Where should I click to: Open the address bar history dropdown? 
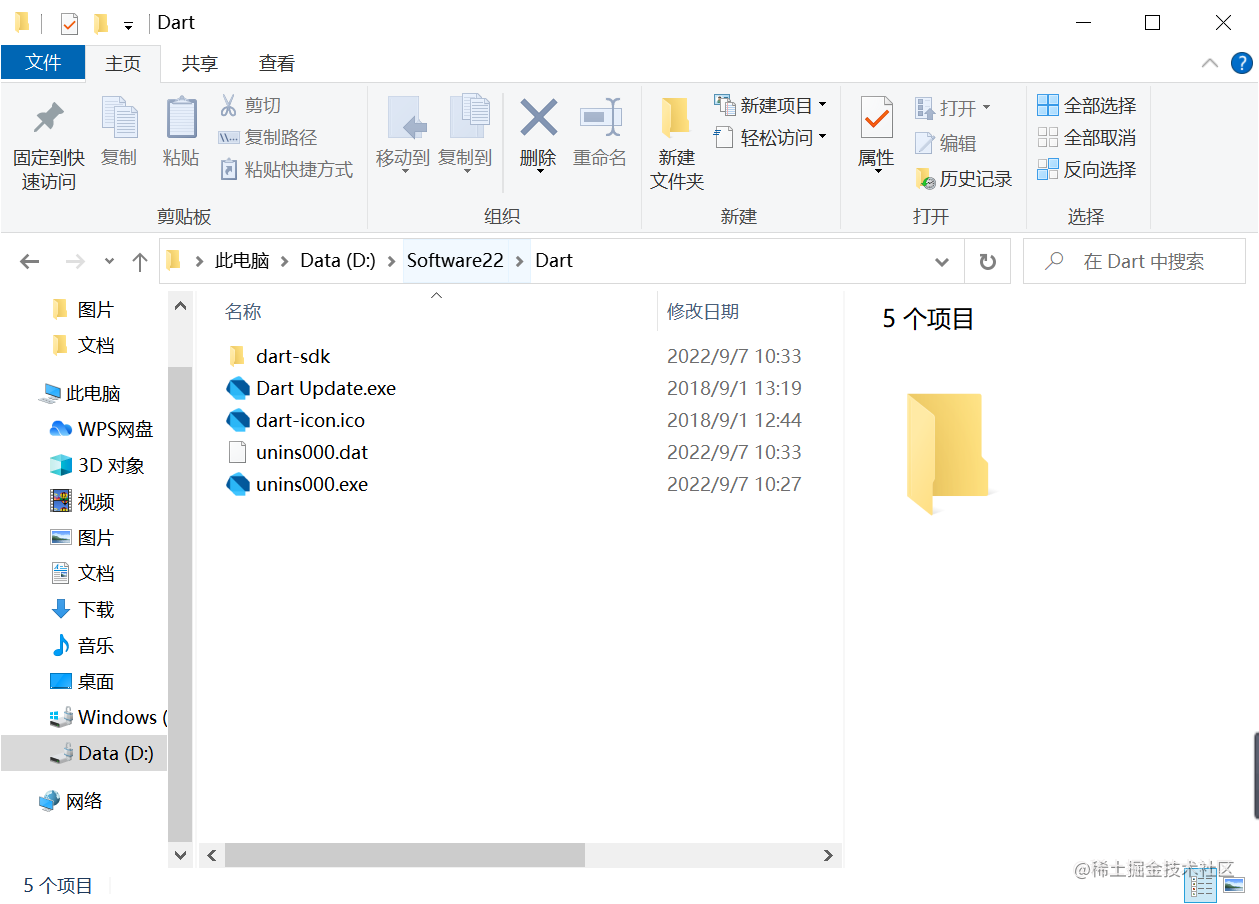(941, 261)
